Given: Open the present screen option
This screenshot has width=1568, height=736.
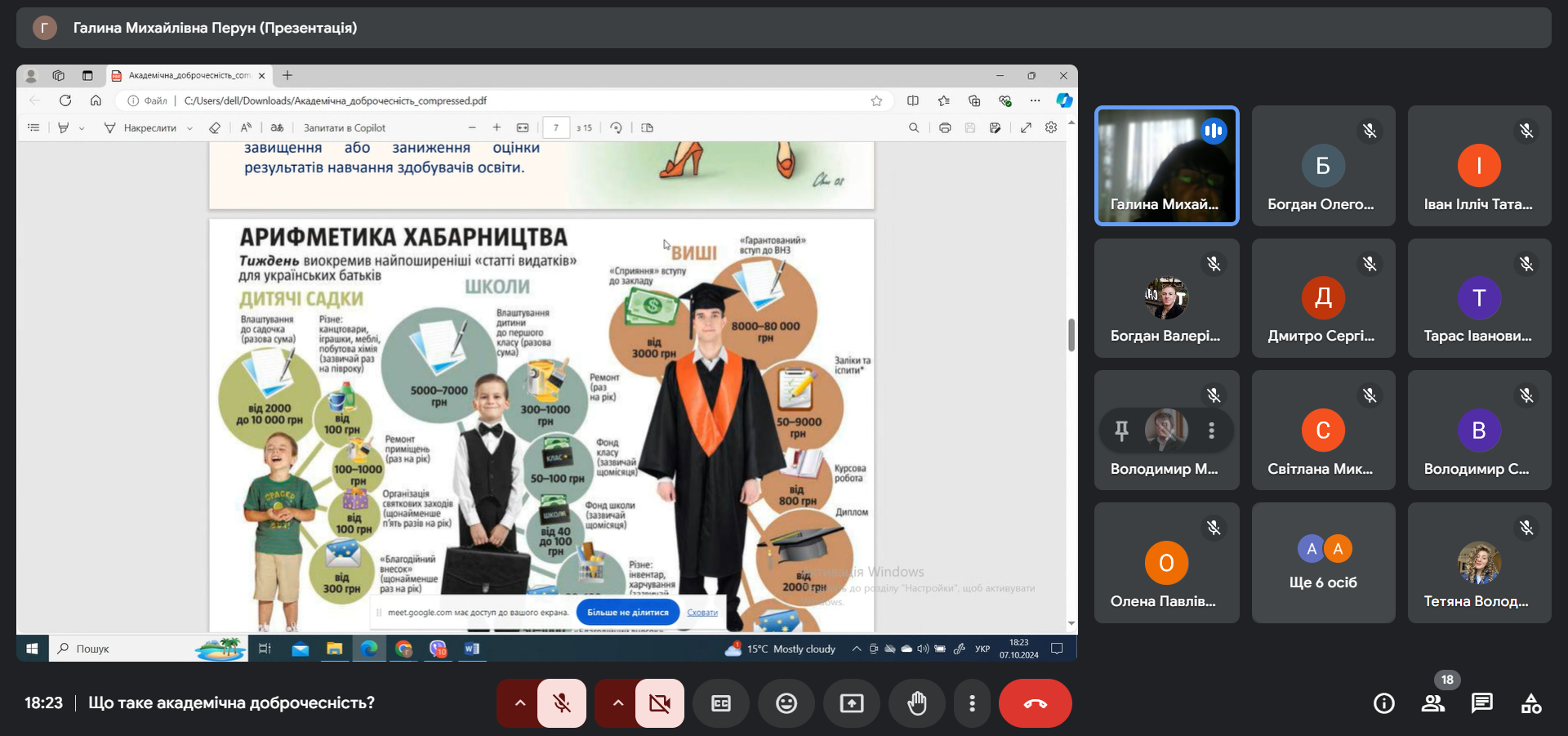Looking at the screenshot, I should pyautogui.click(x=852, y=703).
